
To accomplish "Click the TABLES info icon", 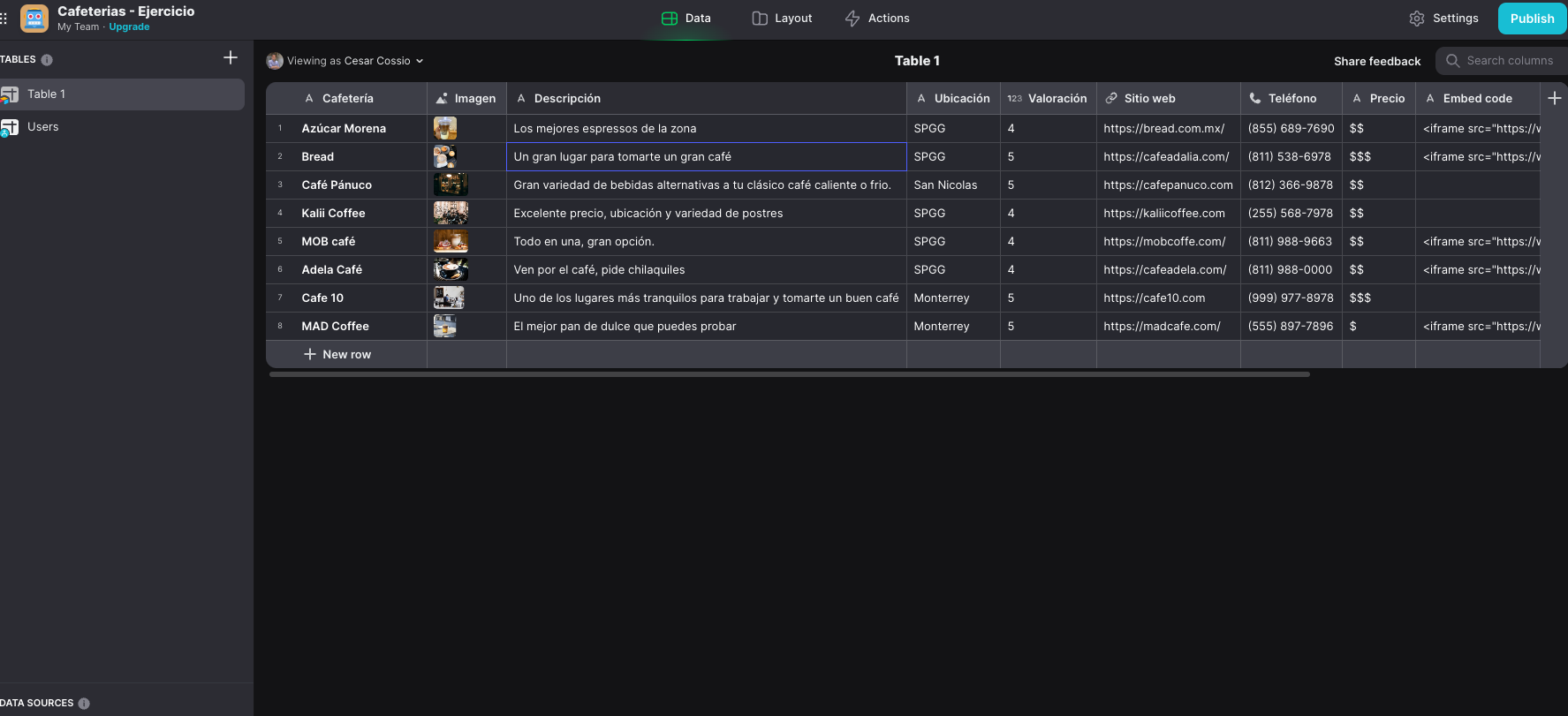I will 47,60.
